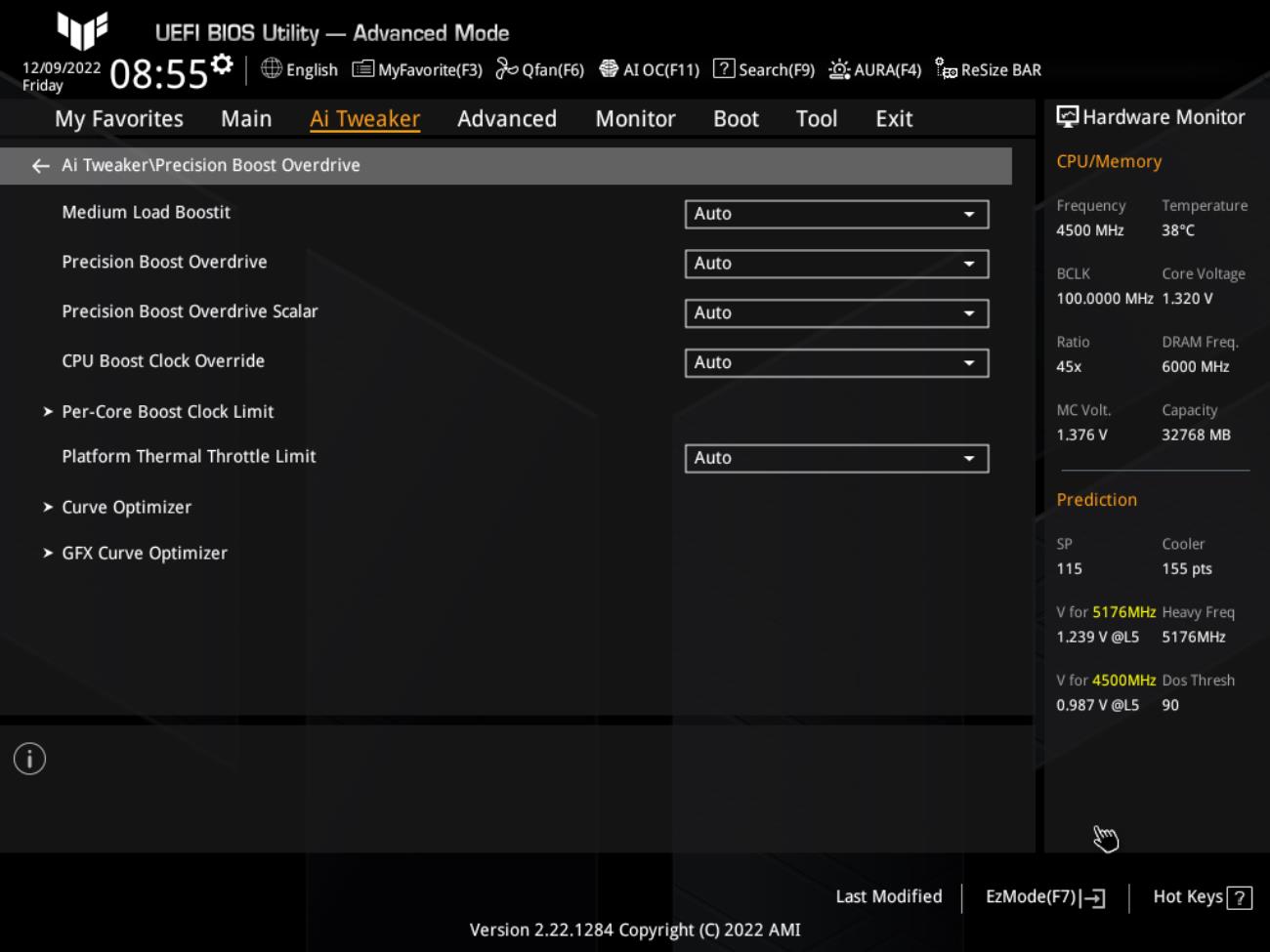The image size is (1270, 952).
Task: Click the 1.320 V core voltage value
Action: pyautogui.click(x=1187, y=299)
